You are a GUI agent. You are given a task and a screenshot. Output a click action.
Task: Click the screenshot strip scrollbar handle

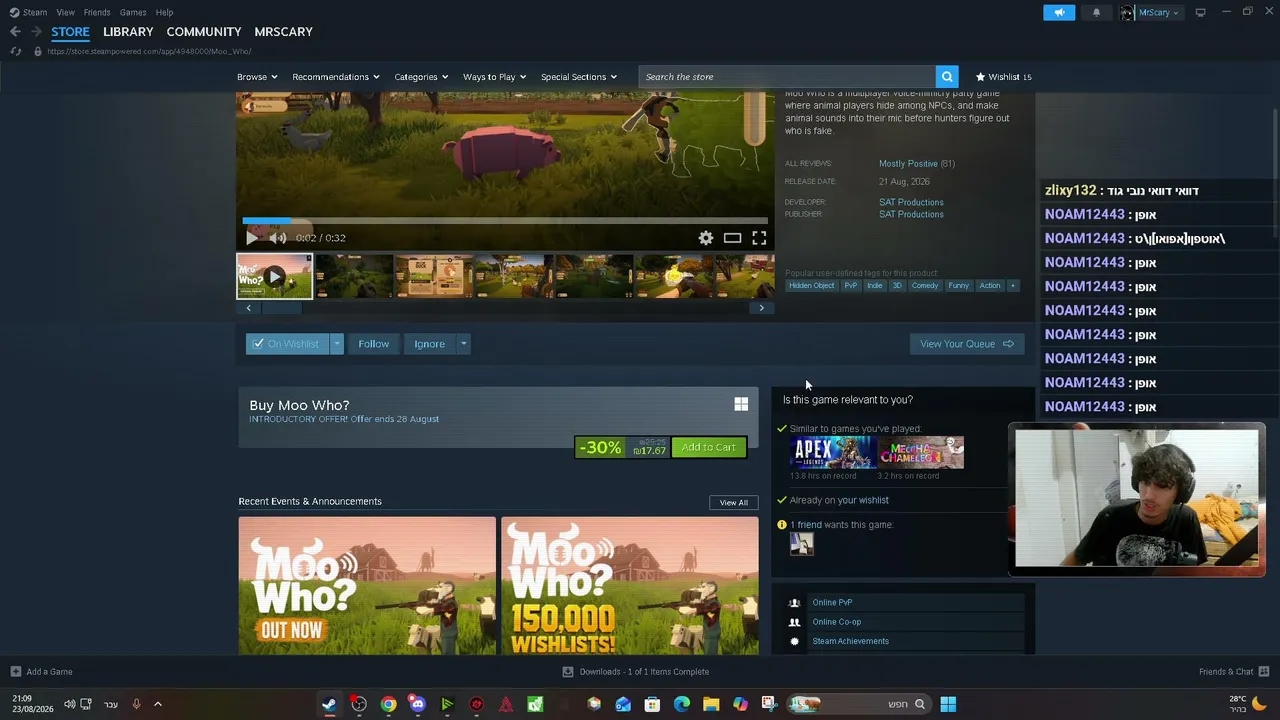click(x=281, y=308)
